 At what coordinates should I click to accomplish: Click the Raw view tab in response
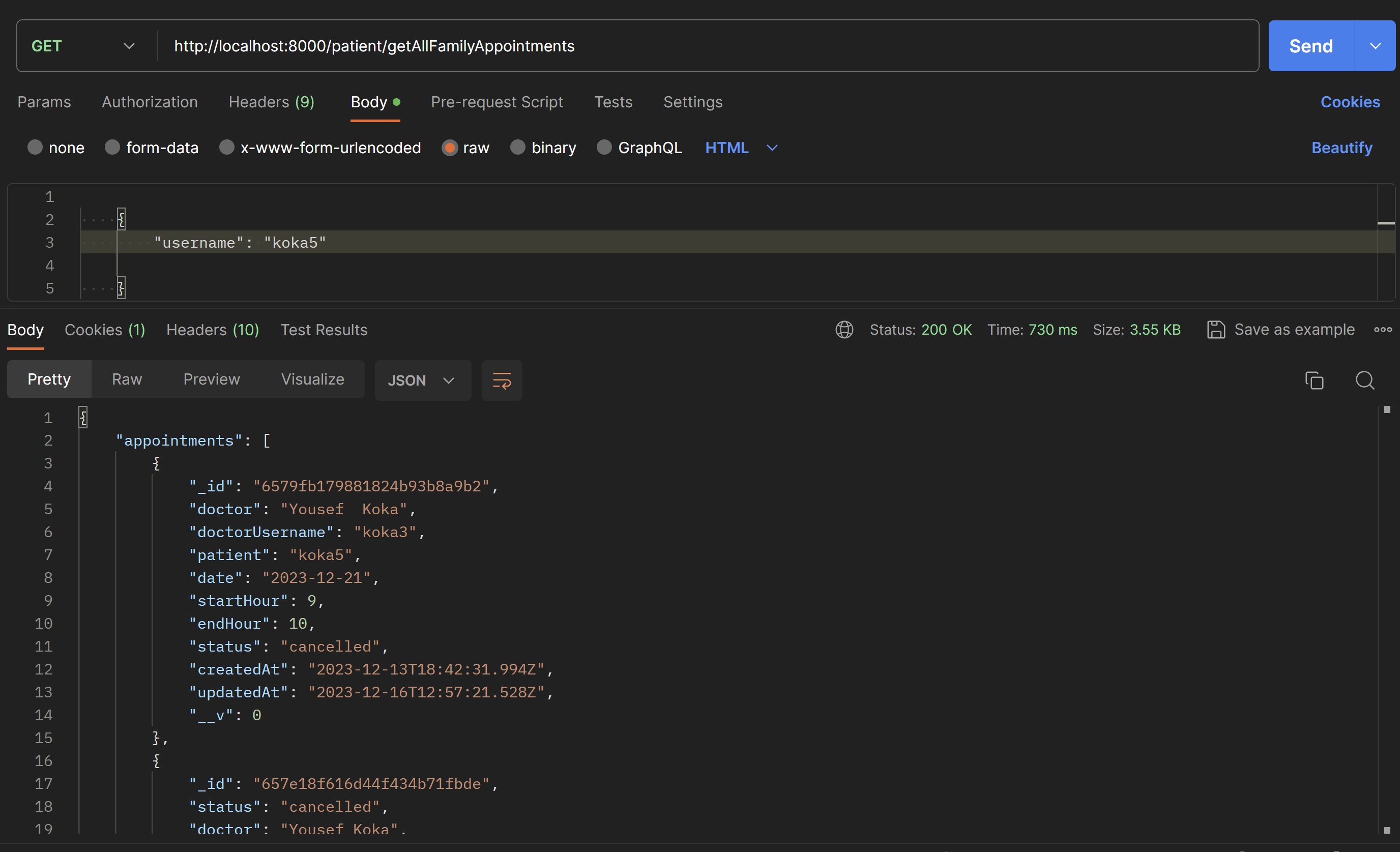126,380
